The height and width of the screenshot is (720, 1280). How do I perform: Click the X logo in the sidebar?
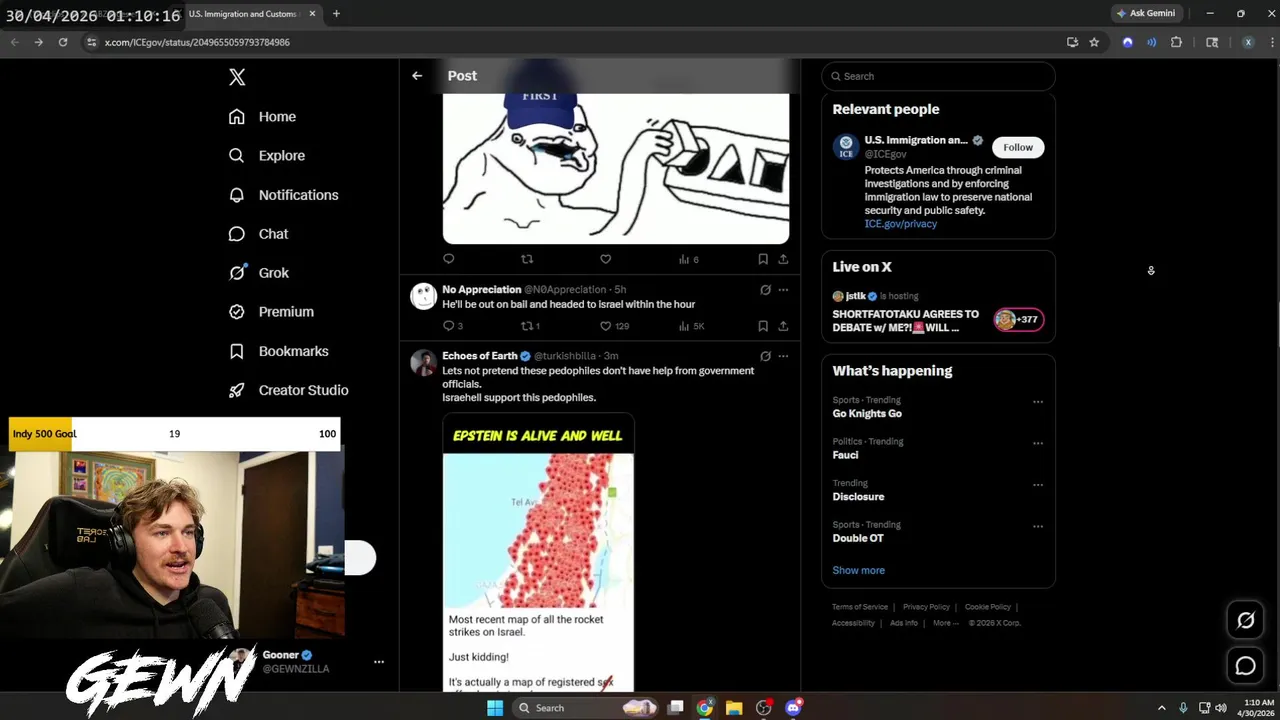[x=237, y=77]
